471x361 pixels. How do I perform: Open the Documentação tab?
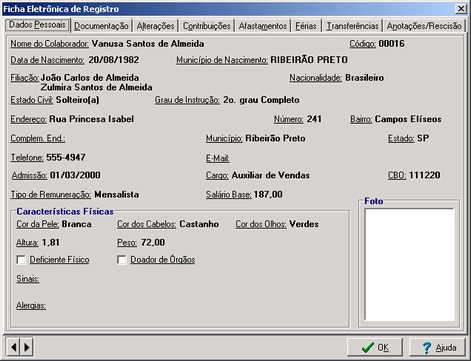pos(101,26)
